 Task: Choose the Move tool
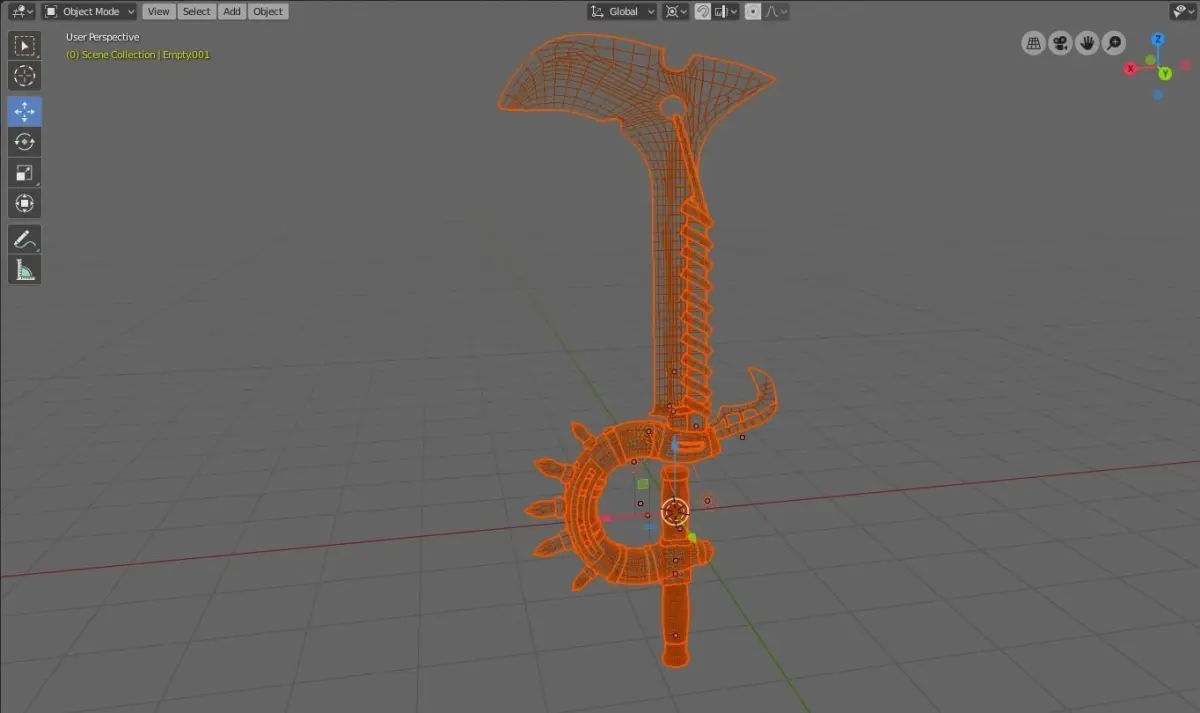coord(24,111)
